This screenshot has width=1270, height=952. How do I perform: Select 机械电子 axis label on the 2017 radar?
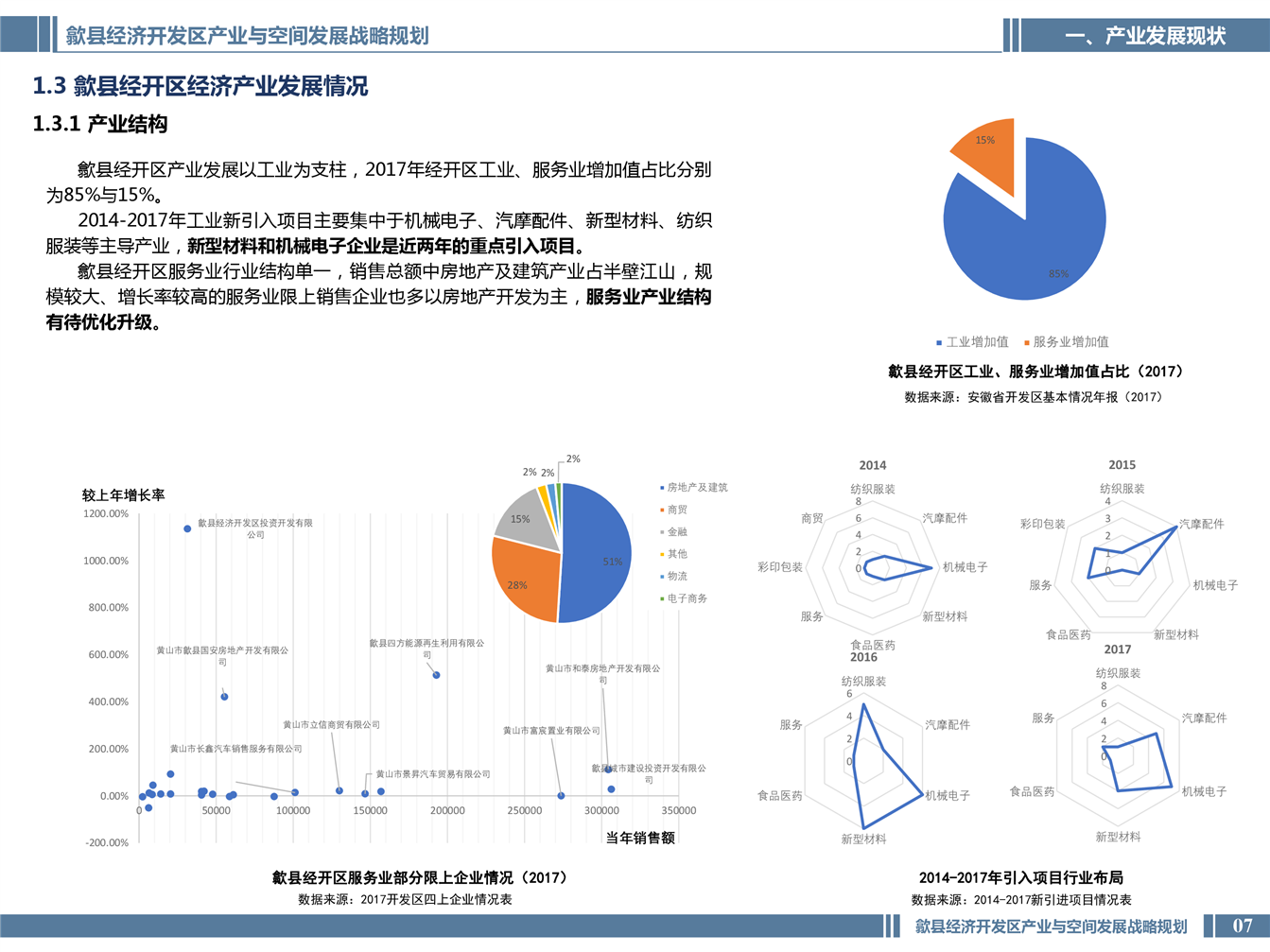pyautogui.click(x=1205, y=791)
